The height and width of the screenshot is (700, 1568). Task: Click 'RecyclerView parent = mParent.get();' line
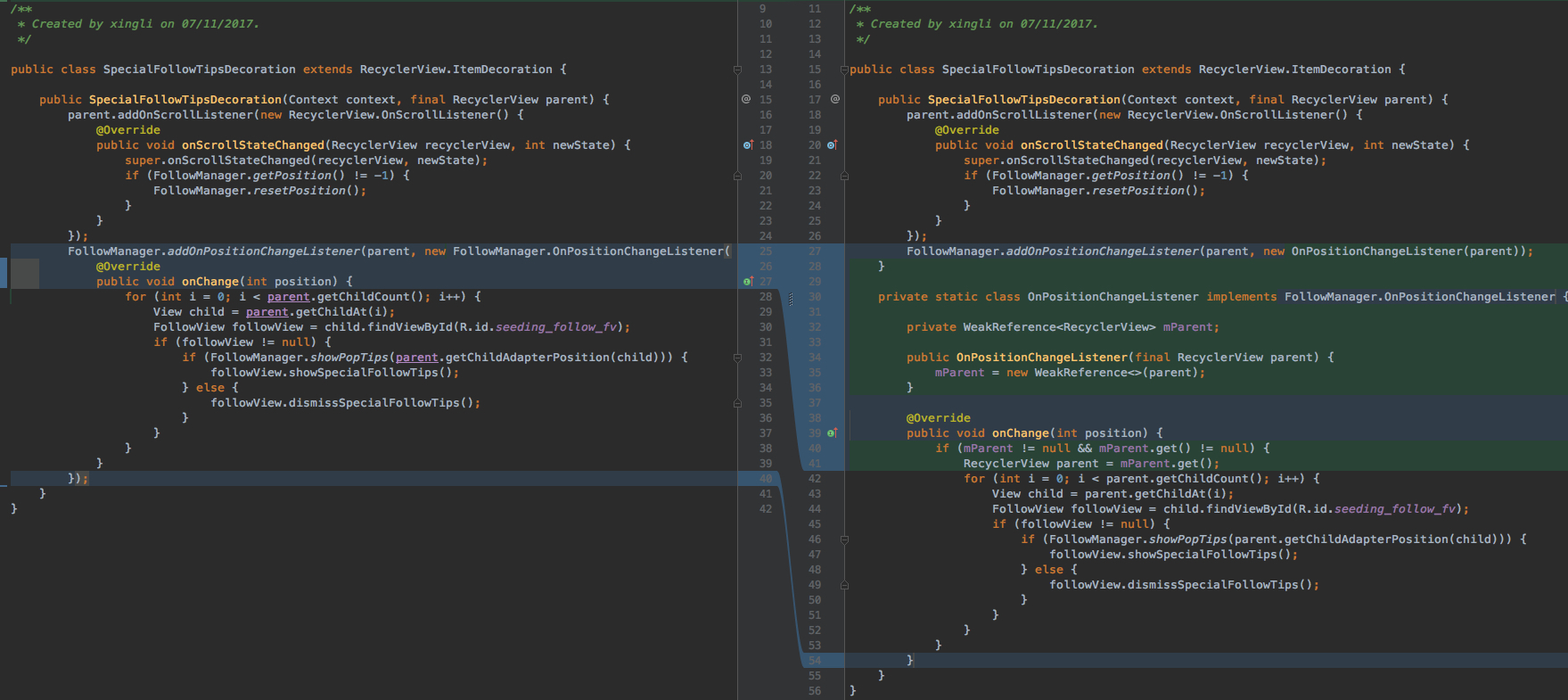(1091, 463)
